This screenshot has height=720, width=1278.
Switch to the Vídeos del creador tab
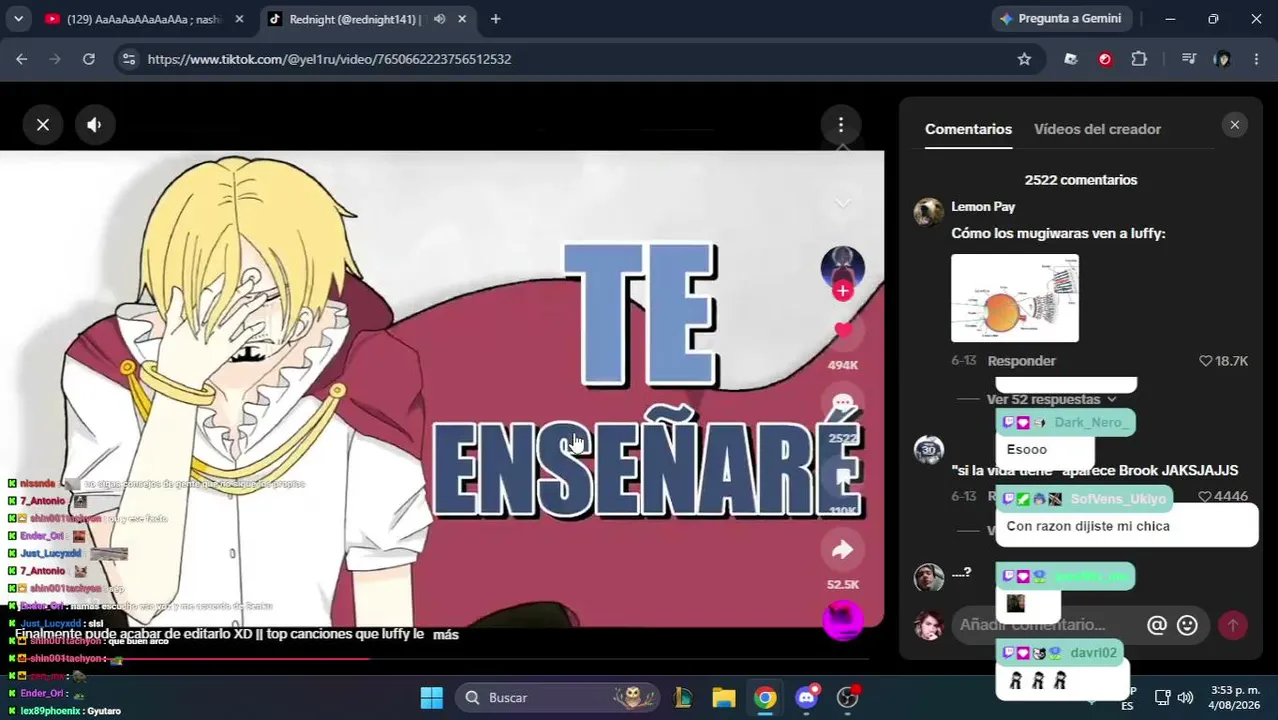point(1097,129)
